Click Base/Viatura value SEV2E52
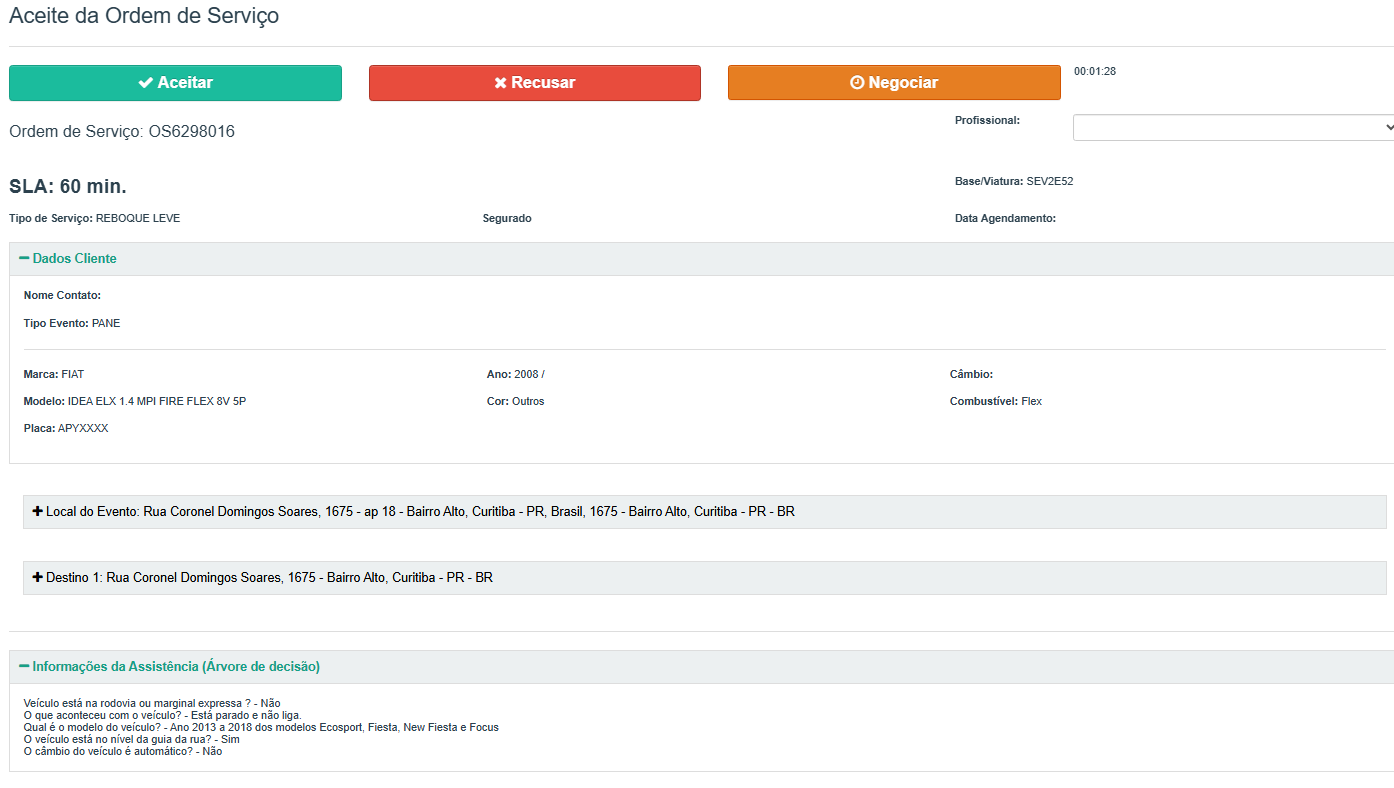This screenshot has width=1394, height=788. point(1050,182)
